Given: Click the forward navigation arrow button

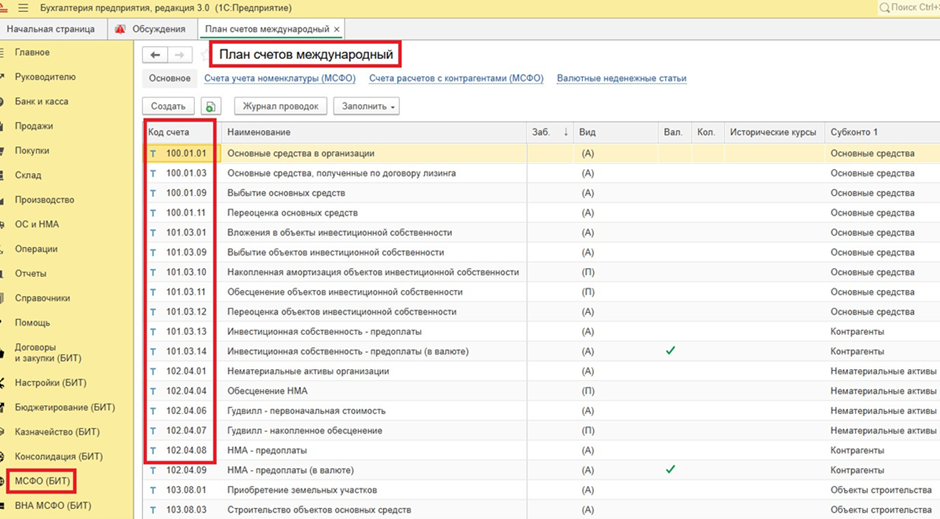Looking at the screenshot, I should click(x=179, y=55).
